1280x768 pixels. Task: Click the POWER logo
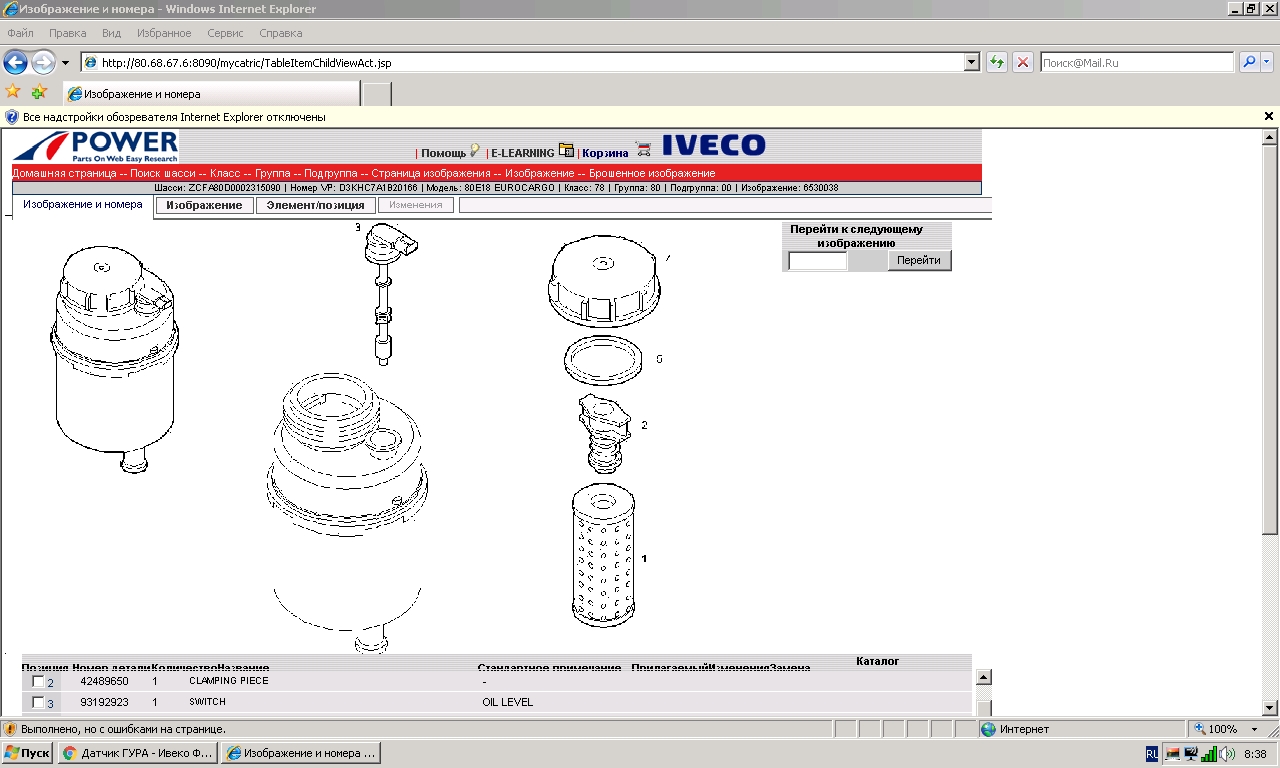[x=95, y=147]
